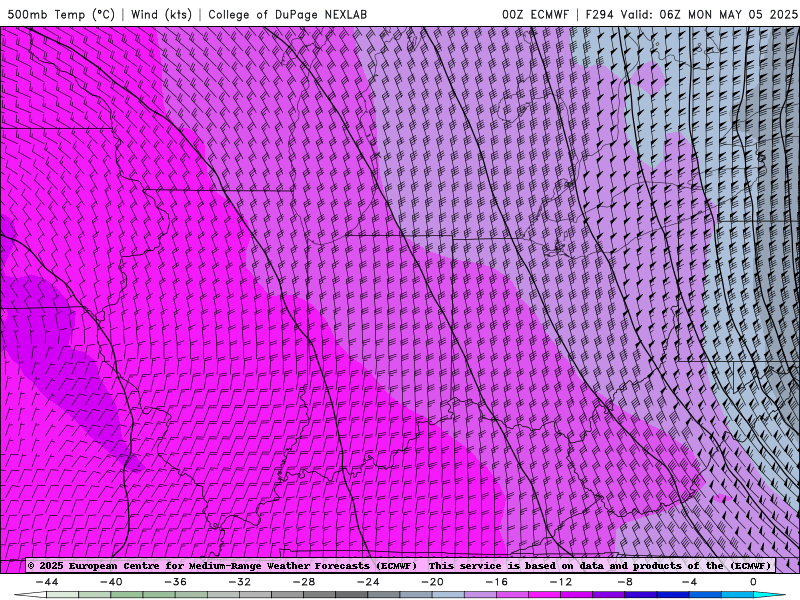Click the "College of DuPage NEXLAB" text

287,14
